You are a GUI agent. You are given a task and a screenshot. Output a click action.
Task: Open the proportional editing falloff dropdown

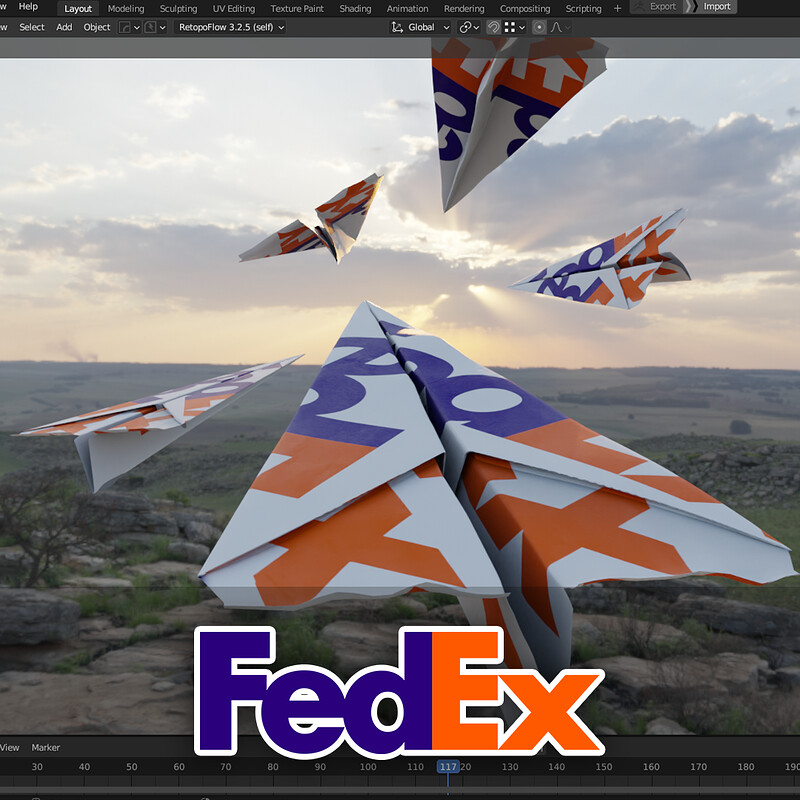(x=560, y=27)
